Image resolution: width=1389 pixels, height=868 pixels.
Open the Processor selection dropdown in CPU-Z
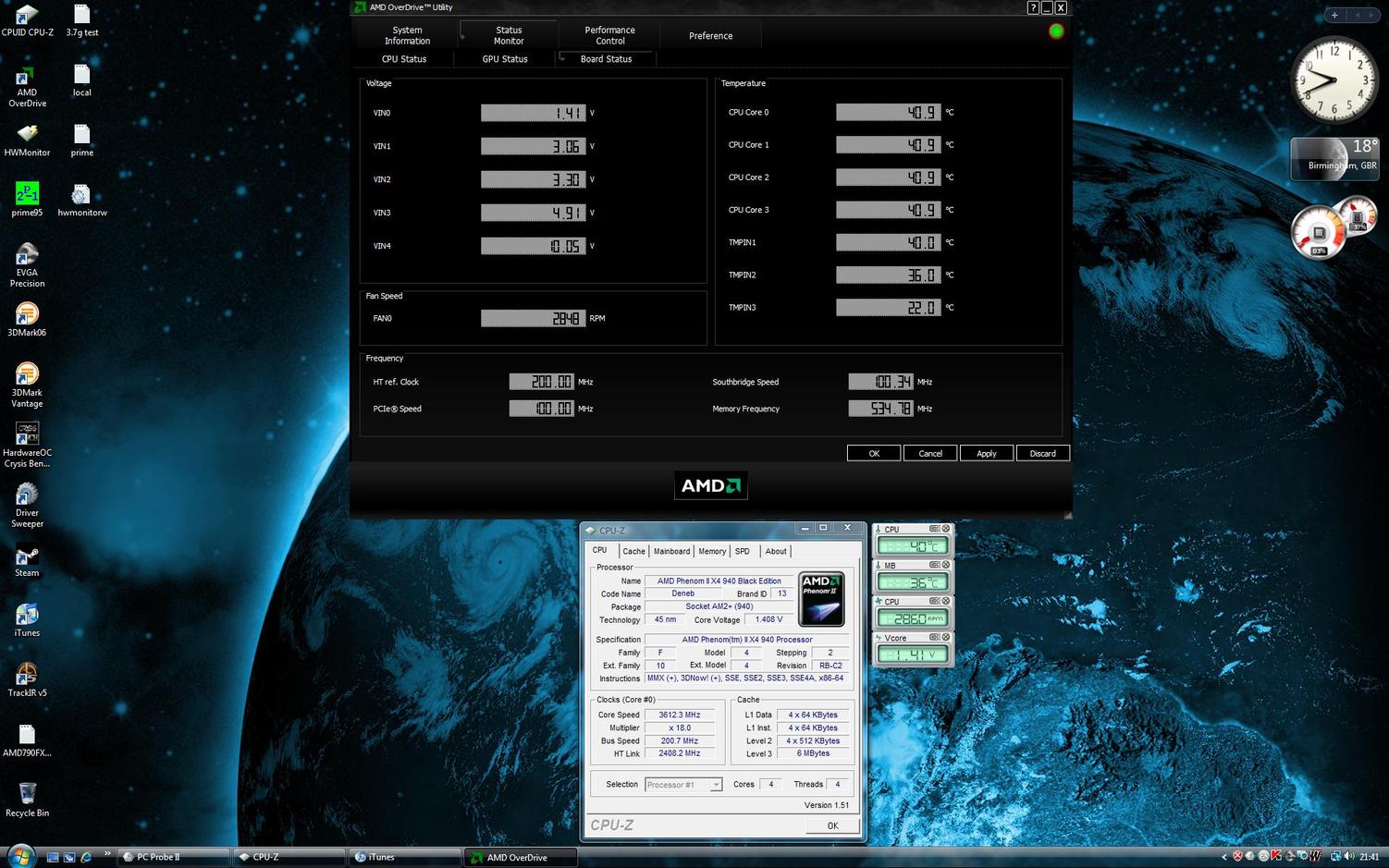pyautogui.click(x=716, y=785)
